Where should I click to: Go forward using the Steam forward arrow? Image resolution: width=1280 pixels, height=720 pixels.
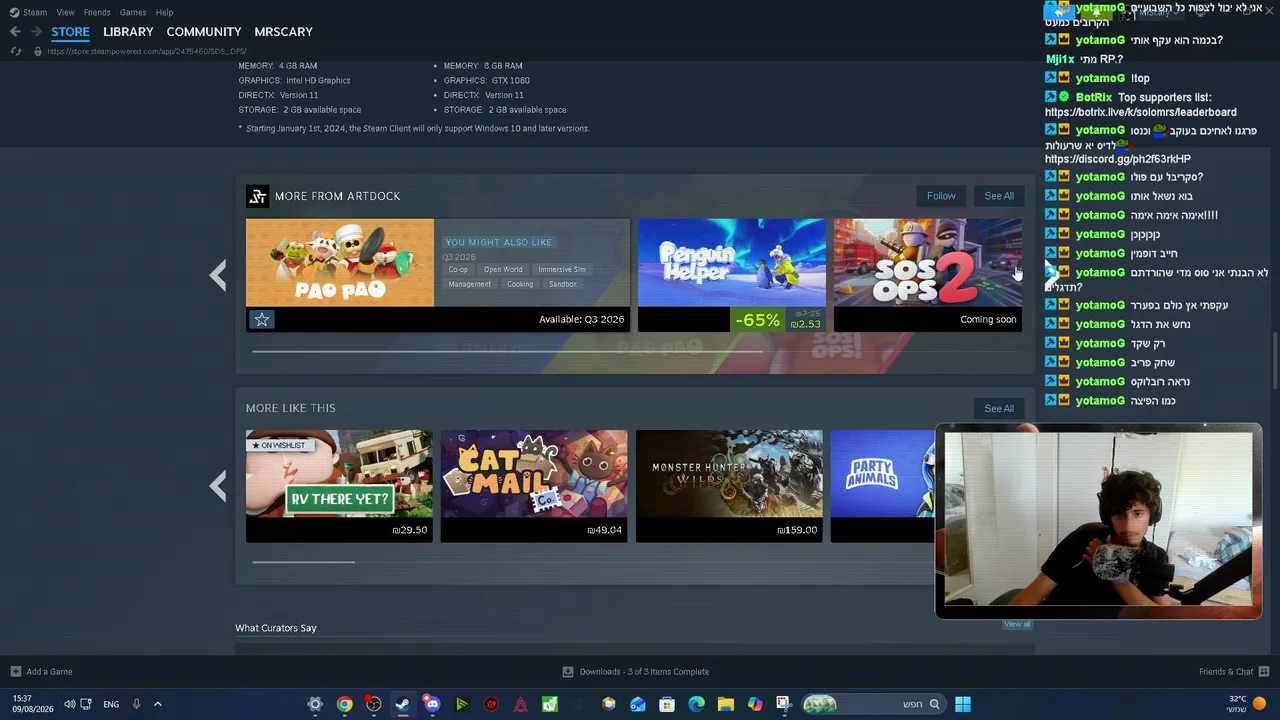[x=36, y=32]
